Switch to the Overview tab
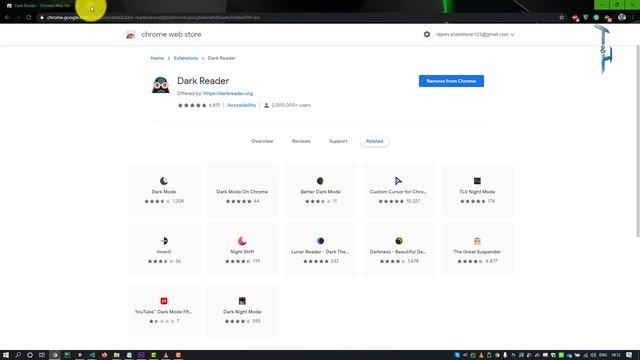The width and height of the screenshot is (640, 360). [x=262, y=141]
